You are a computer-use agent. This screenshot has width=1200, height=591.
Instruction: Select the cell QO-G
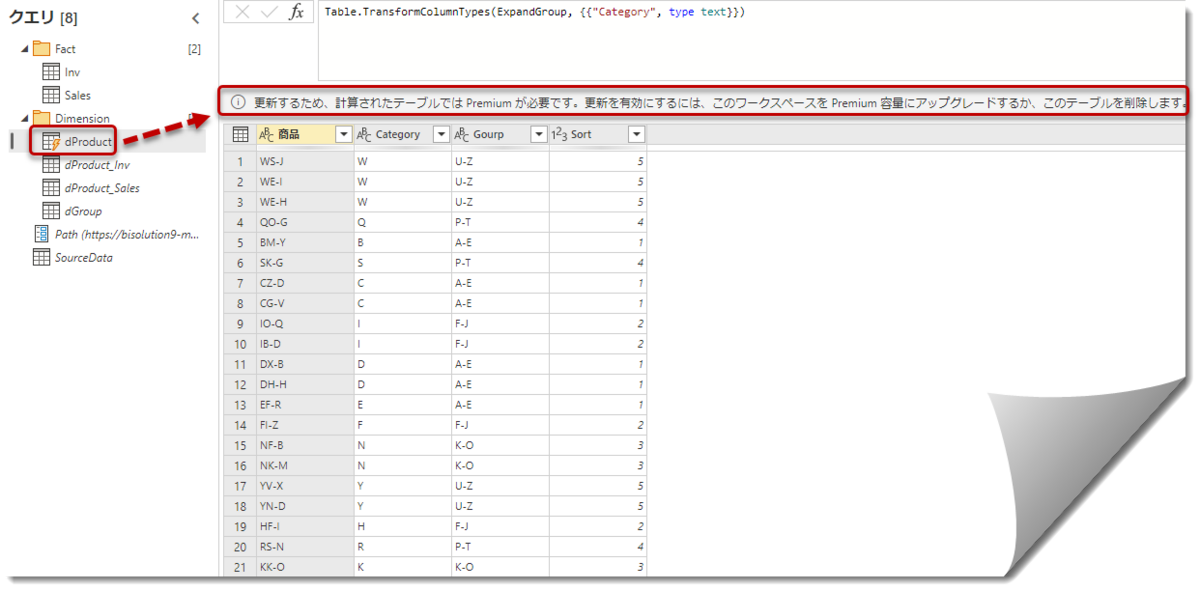[304, 222]
